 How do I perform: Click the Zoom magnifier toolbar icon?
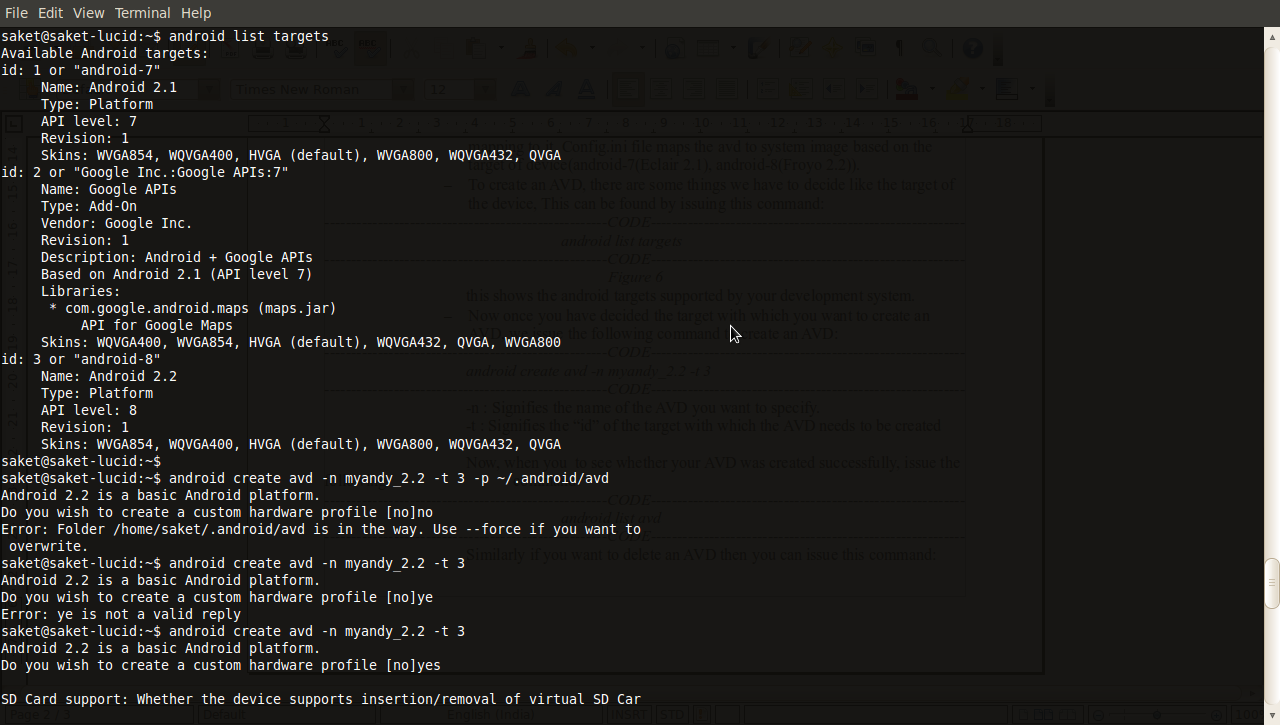click(931, 48)
